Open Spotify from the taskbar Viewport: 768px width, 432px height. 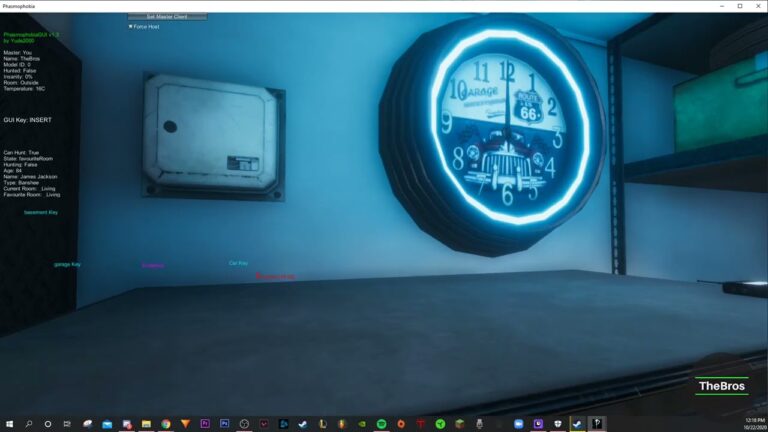coord(381,424)
